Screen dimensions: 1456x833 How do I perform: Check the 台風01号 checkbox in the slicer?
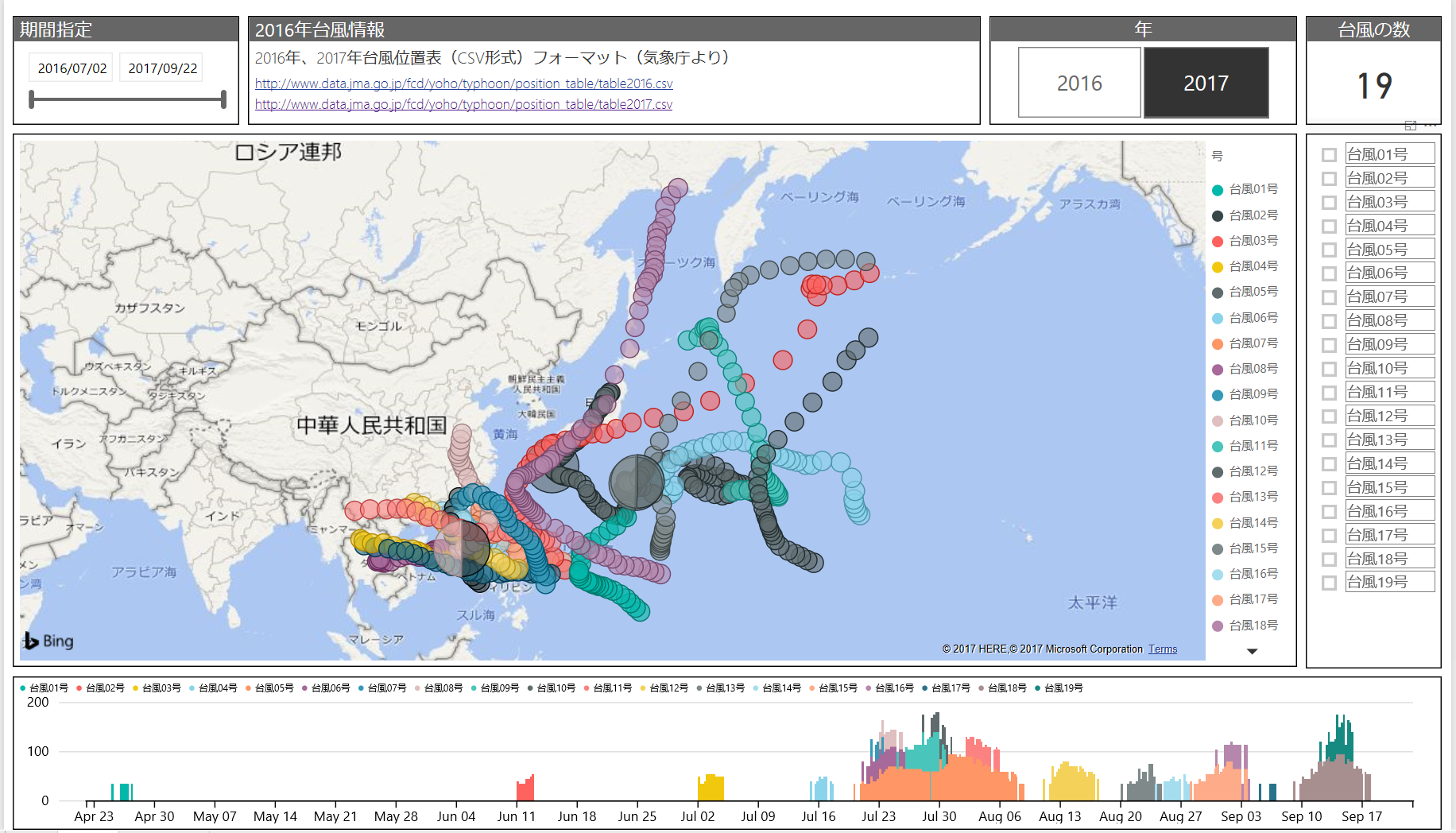coord(1328,154)
